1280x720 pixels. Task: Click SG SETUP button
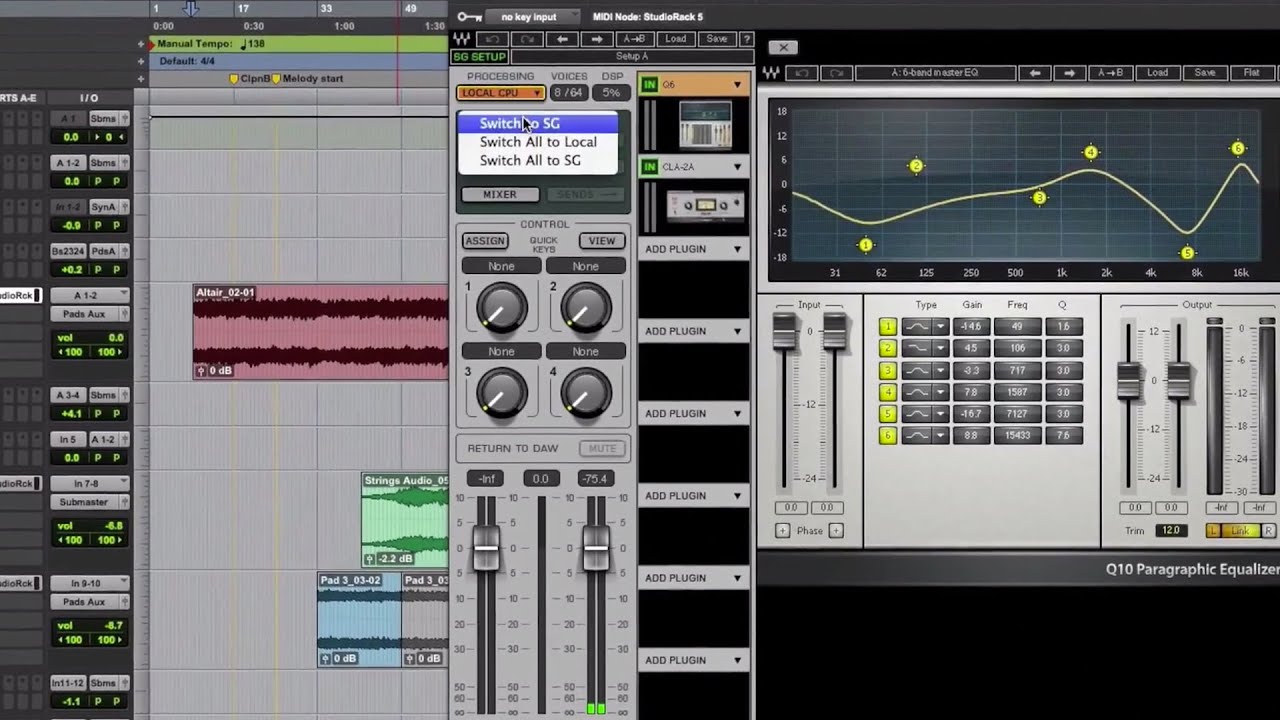(x=480, y=57)
